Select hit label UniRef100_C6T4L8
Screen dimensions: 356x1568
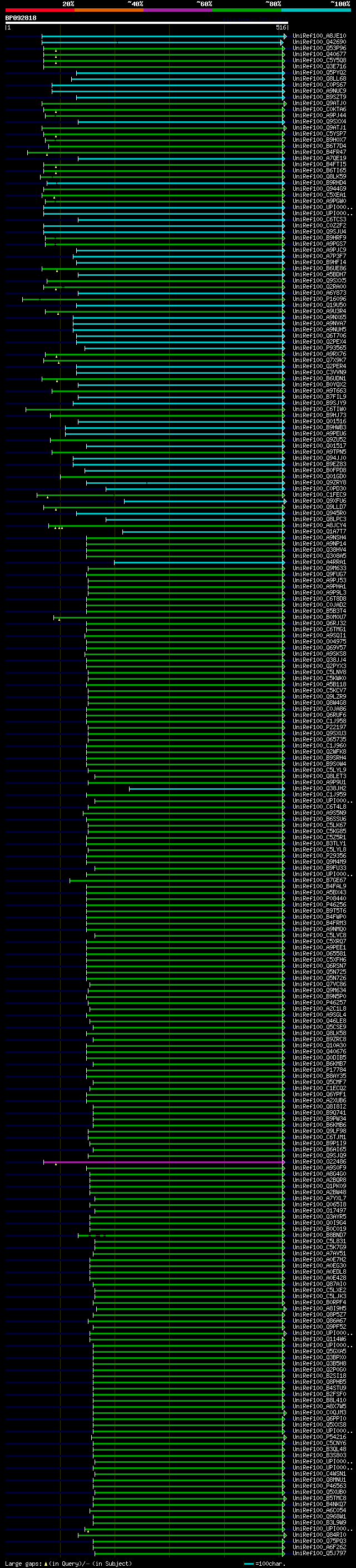pos(319,807)
